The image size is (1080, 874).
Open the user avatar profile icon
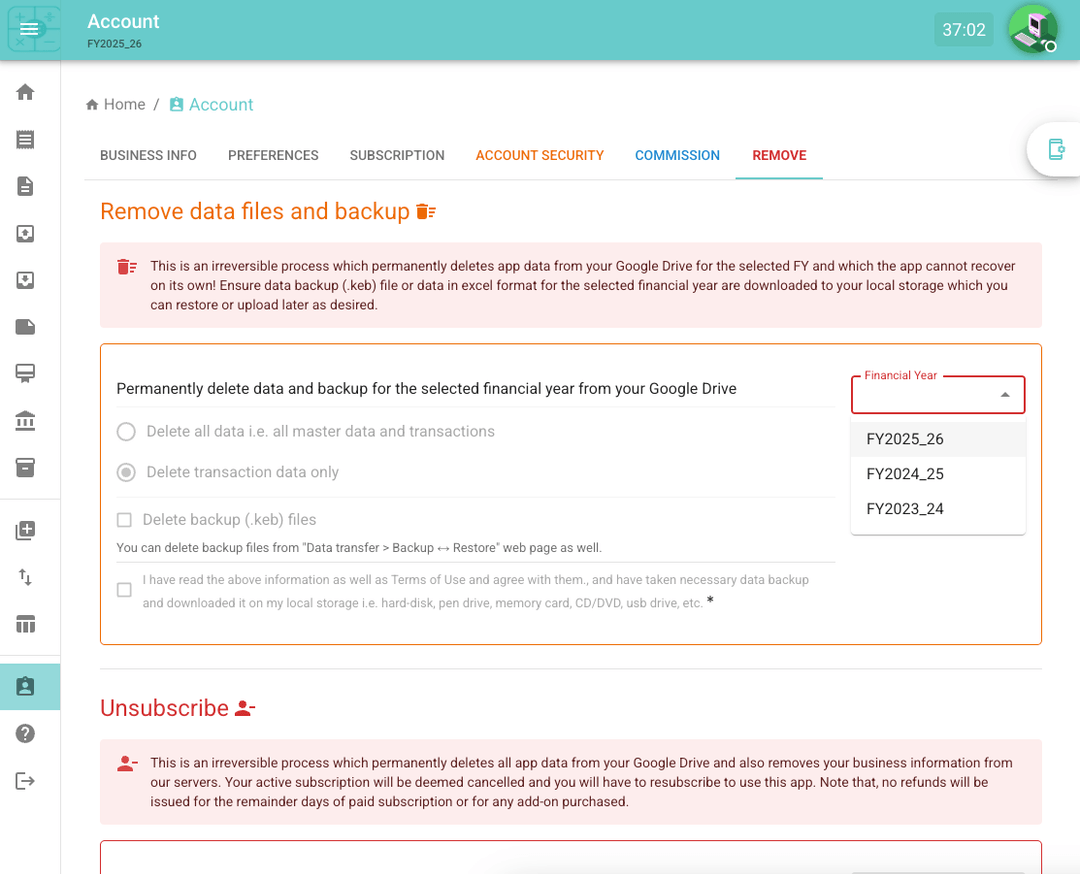tap(1032, 29)
